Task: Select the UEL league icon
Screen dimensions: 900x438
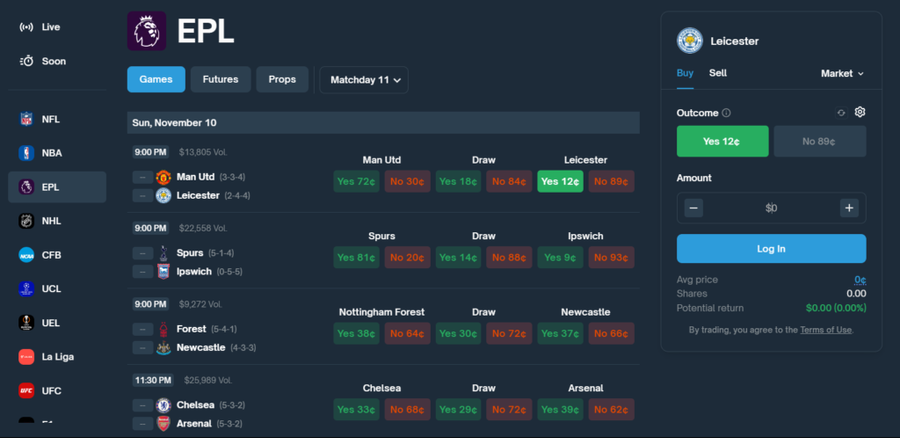Action: click(x=26, y=323)
